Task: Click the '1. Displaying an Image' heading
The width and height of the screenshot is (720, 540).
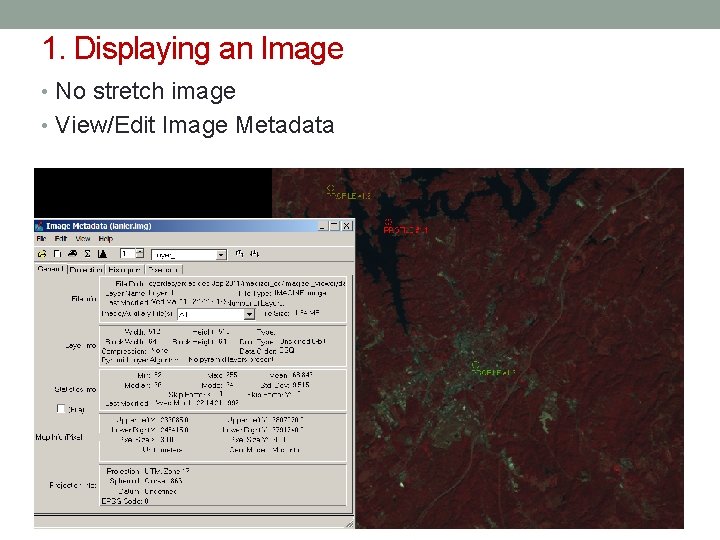Action: (x=193, y=48)
